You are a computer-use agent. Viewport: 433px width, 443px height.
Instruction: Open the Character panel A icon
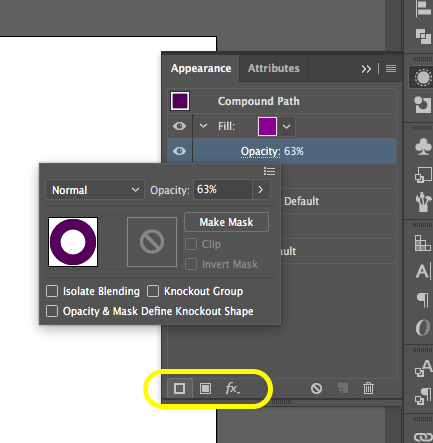423,271
